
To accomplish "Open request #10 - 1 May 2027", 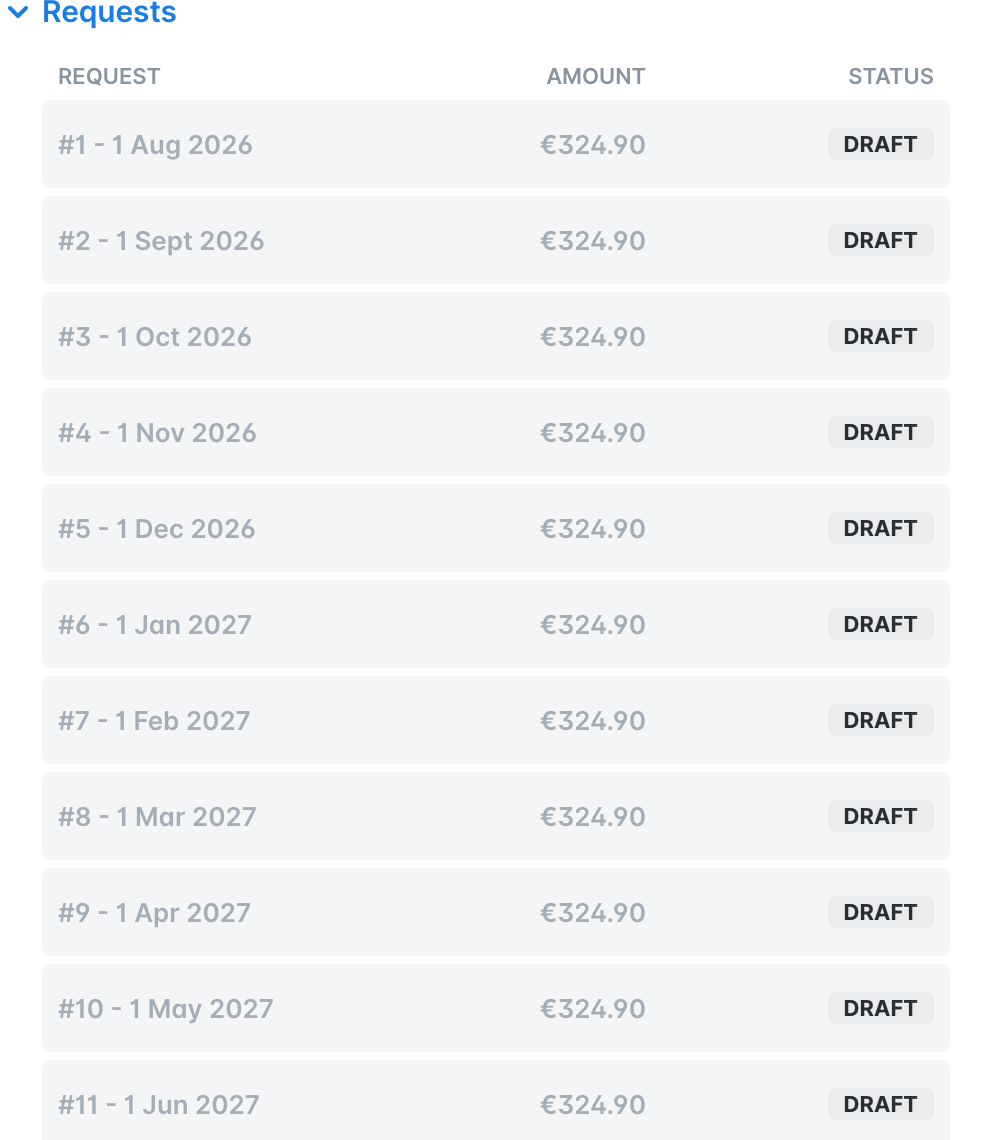I will point(496,1008).
